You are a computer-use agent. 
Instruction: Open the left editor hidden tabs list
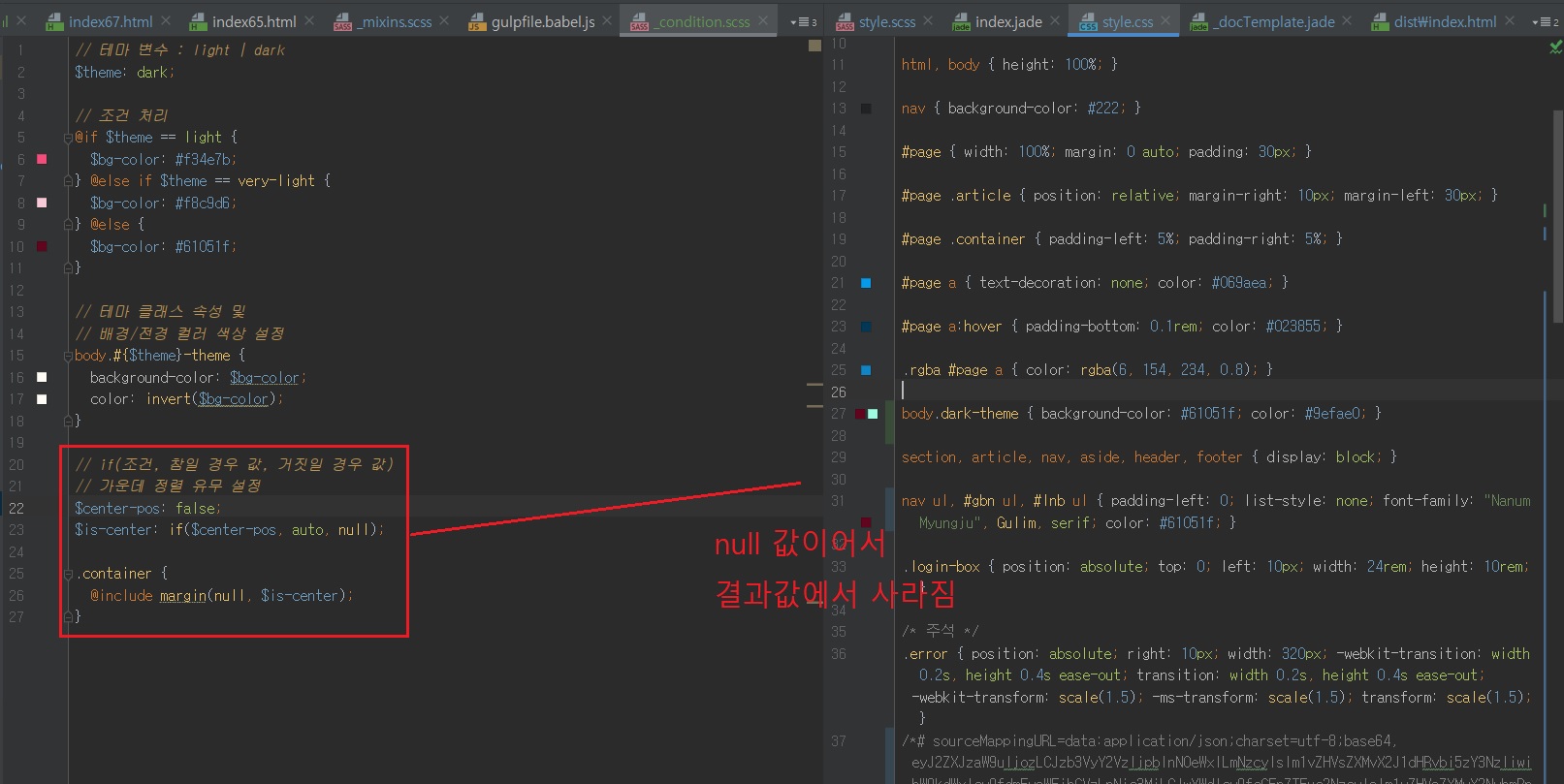pyautogui.click(x=804, y=21)
